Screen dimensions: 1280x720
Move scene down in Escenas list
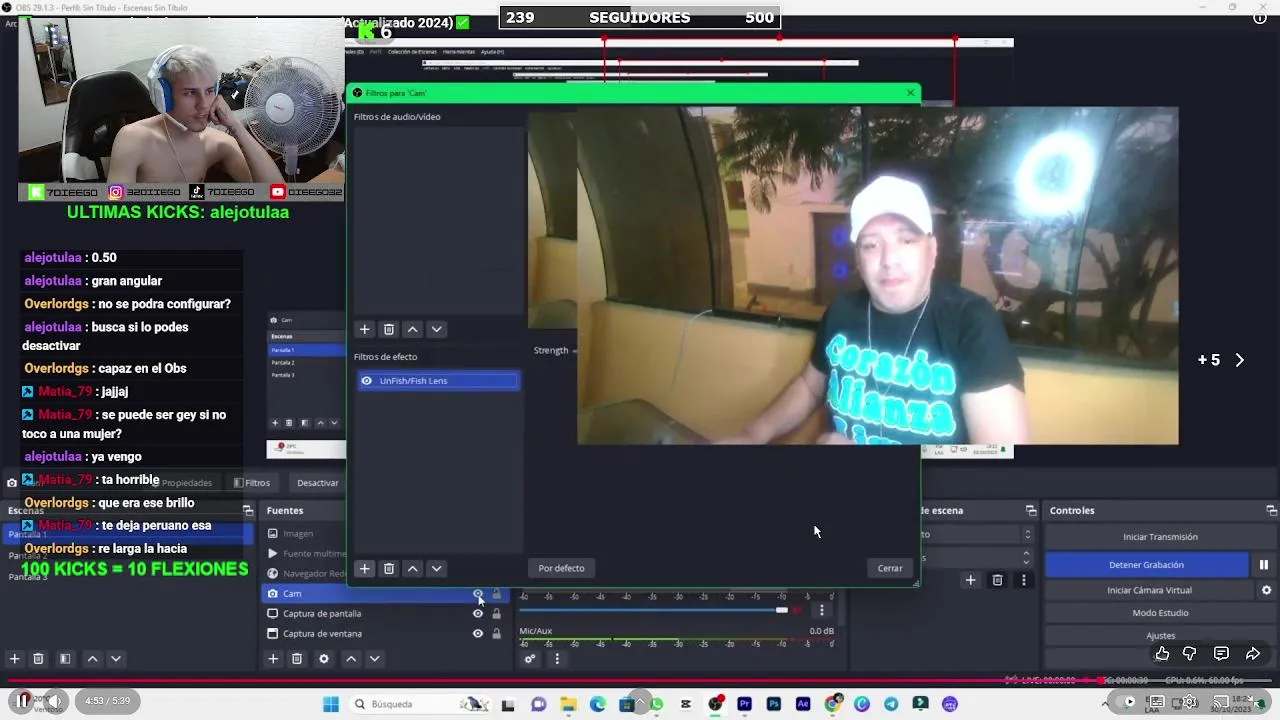pyautogui.click(x=116, y=658)
